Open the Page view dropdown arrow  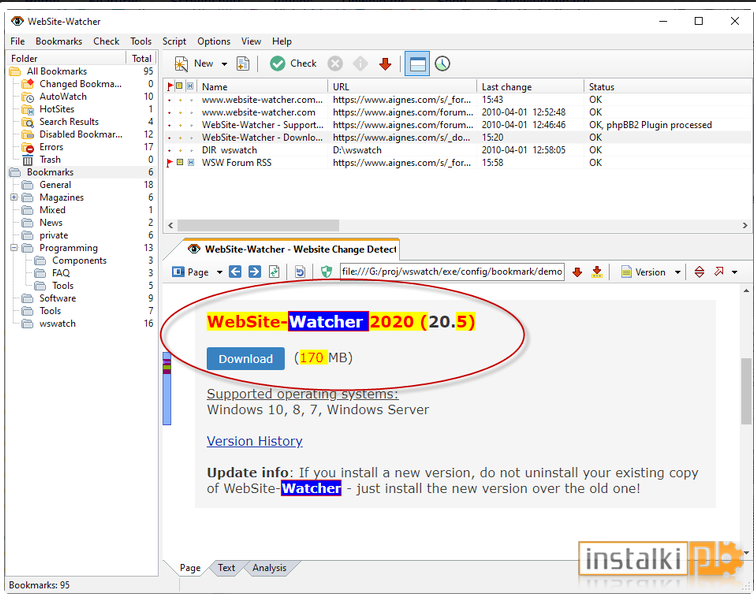point(219,272)
